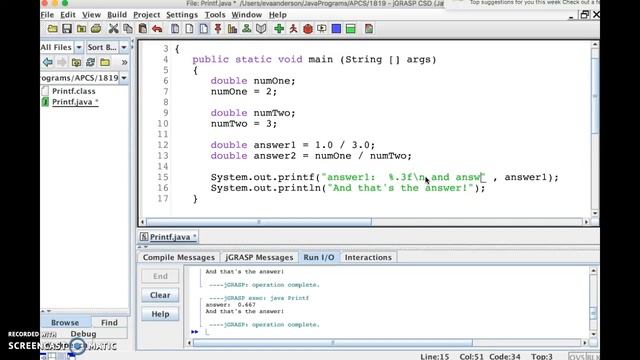Viewport: 640px width, 360px height.
Task: Open the All Files filter dropdown
Action: point(79,47)
